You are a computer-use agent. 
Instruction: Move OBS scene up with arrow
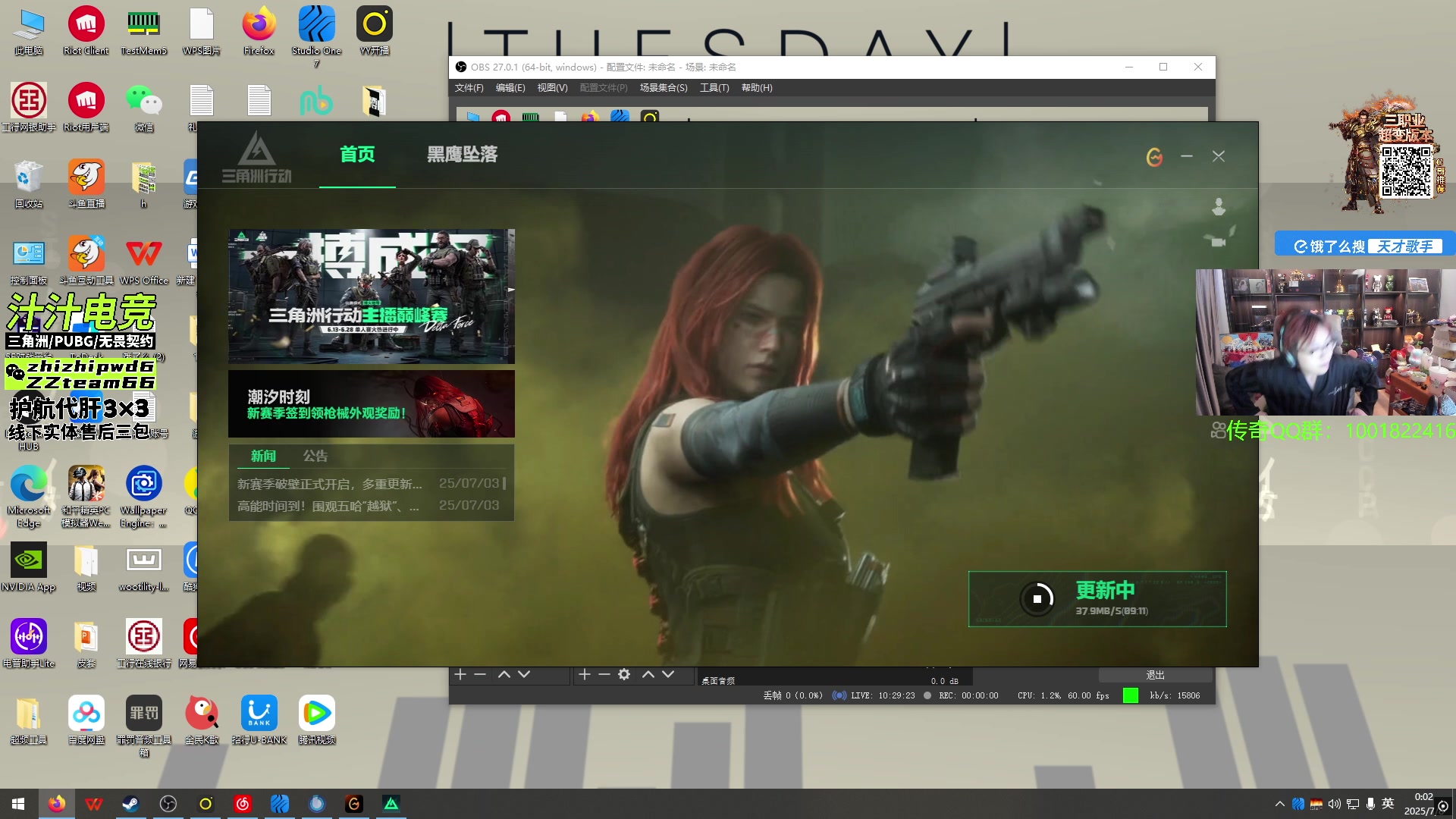click(x=504, y=674)
